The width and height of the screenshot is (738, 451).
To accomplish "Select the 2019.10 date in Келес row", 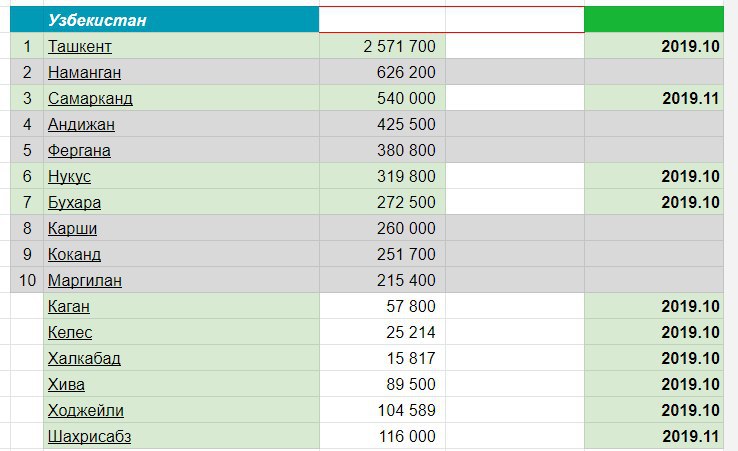I will [x=654, y=332].
